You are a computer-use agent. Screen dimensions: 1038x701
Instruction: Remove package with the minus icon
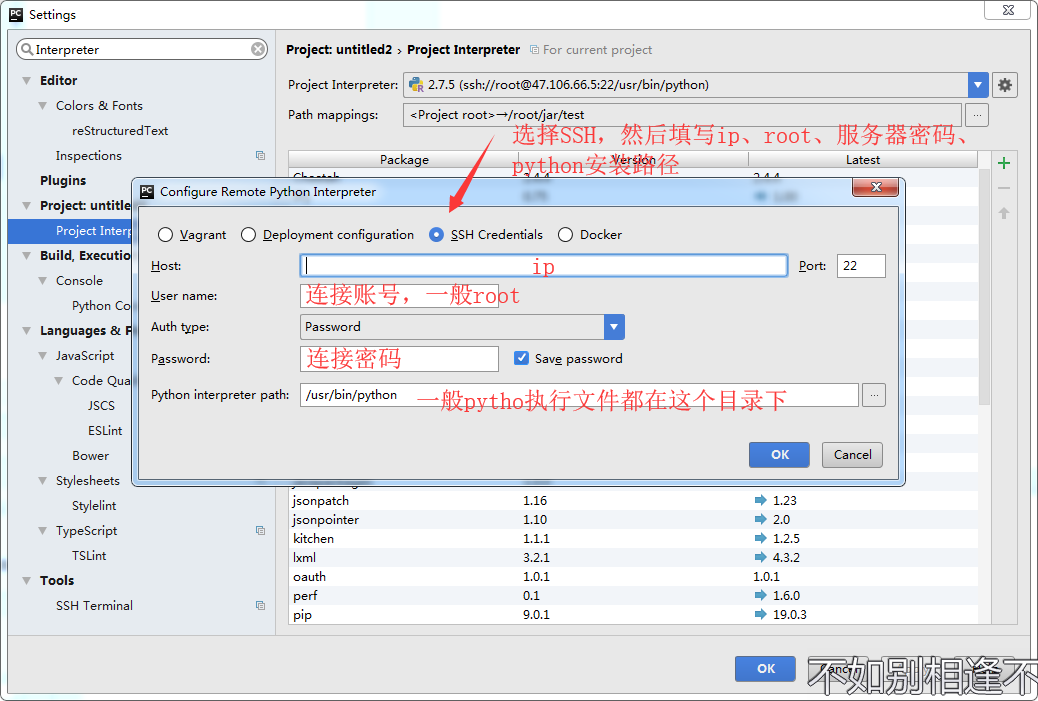click(1004, 189)
